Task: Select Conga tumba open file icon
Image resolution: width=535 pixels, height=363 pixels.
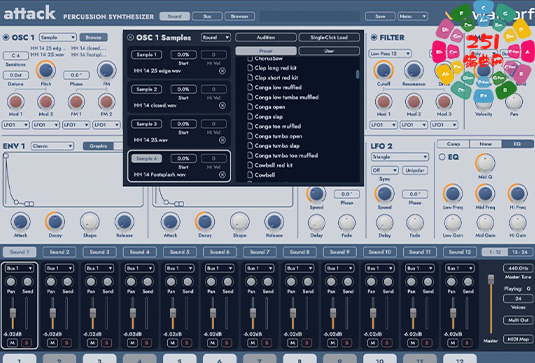Action: tap(250, 136)
